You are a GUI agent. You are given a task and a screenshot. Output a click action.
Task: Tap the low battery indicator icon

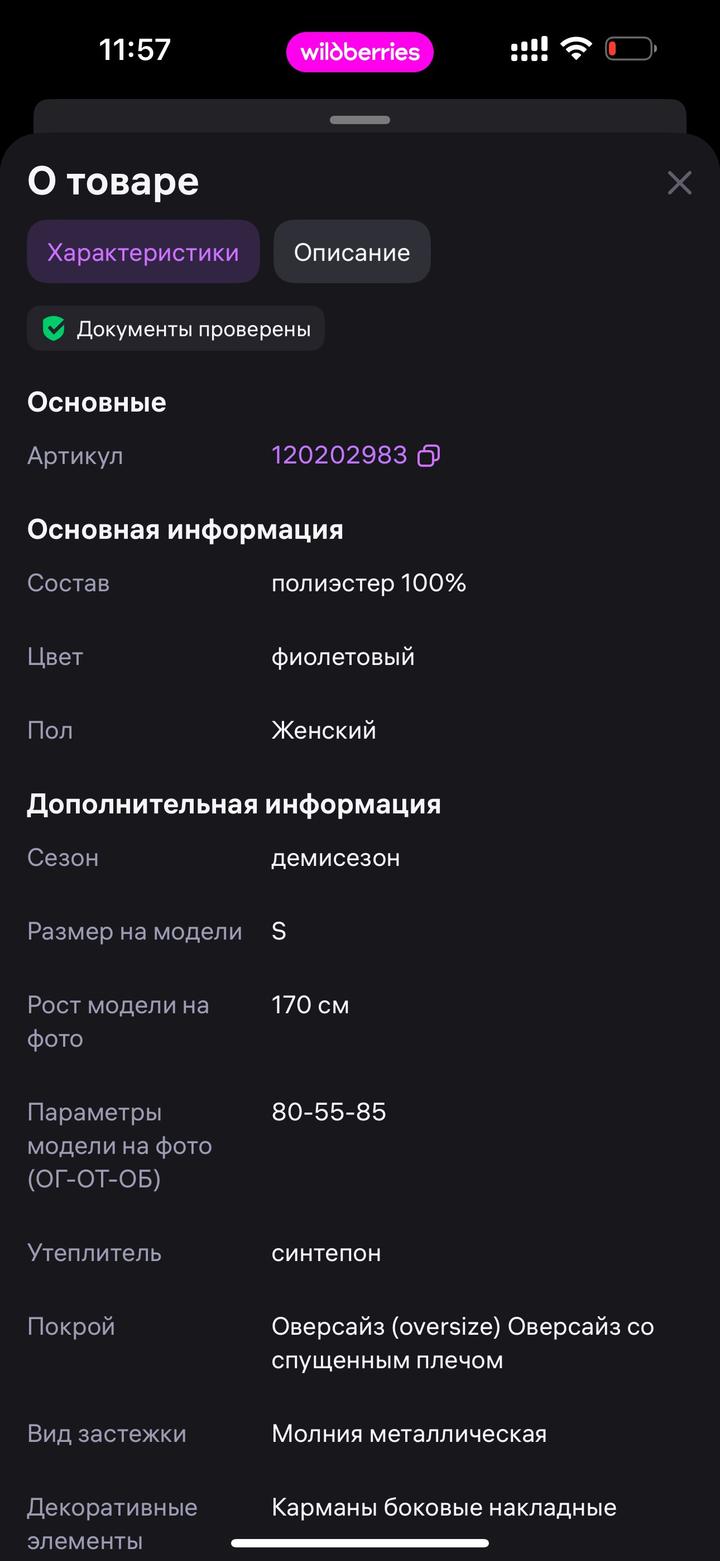628,48
